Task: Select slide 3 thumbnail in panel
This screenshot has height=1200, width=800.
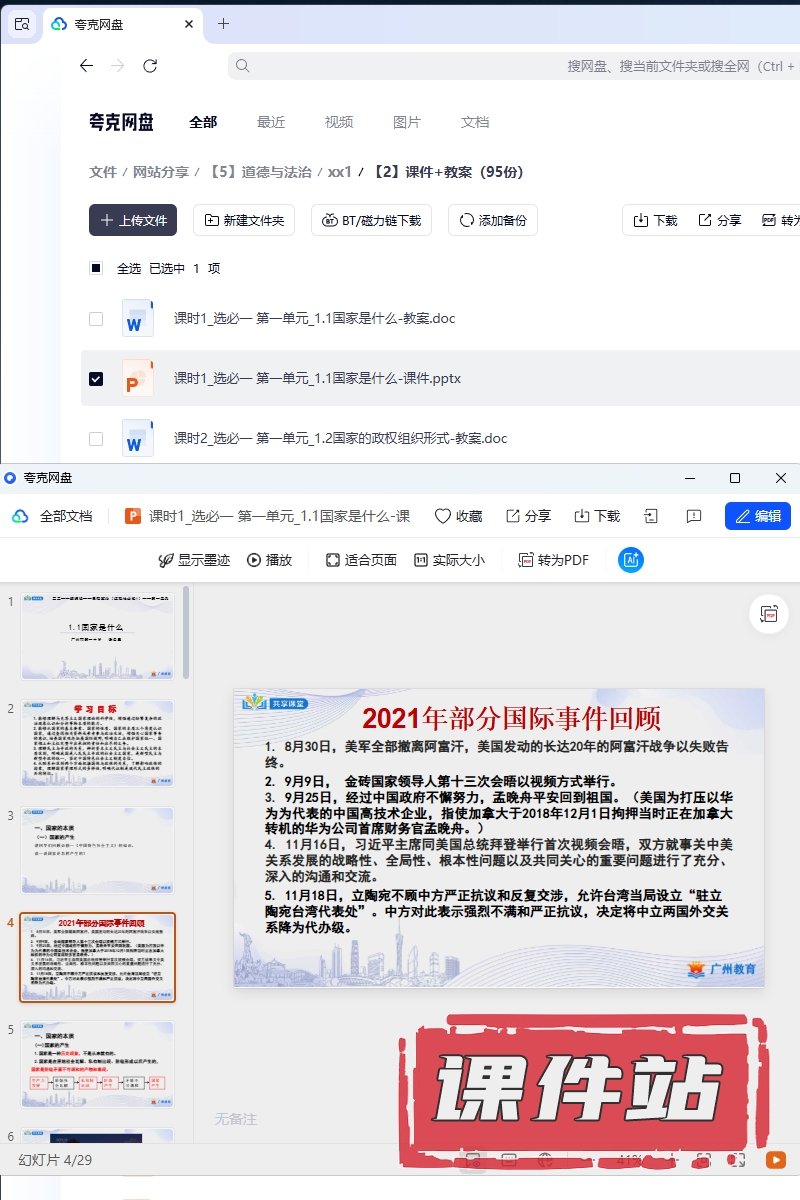Action: [x=97, y=850]
